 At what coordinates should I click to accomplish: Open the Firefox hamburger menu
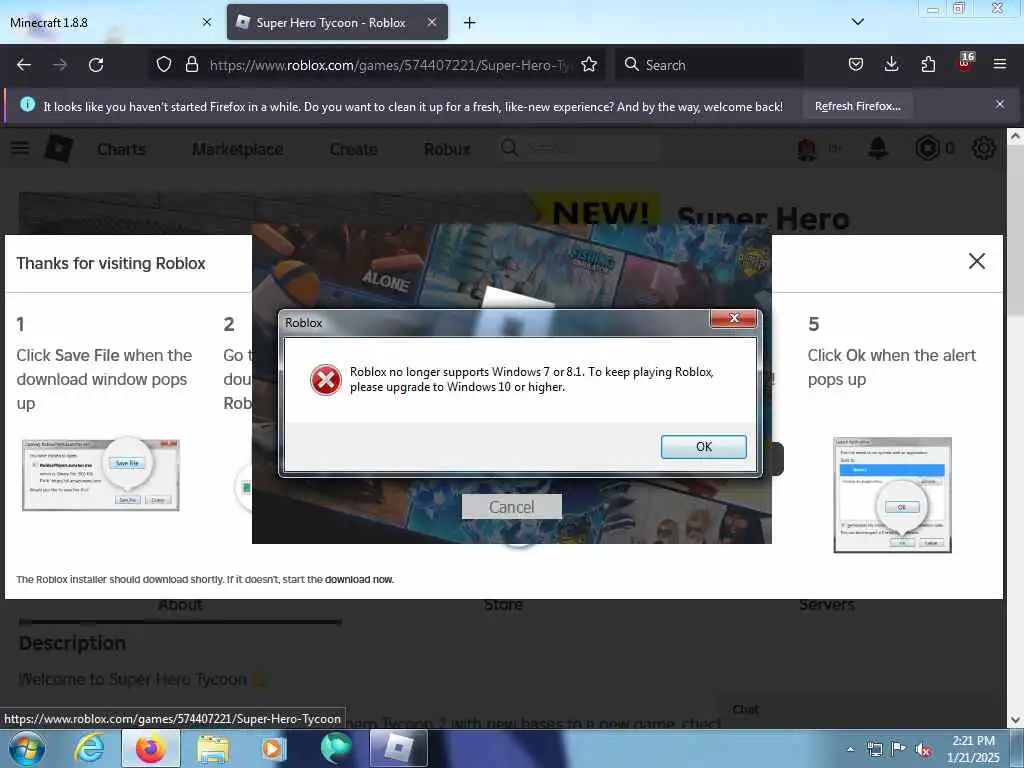[1000, 65]
